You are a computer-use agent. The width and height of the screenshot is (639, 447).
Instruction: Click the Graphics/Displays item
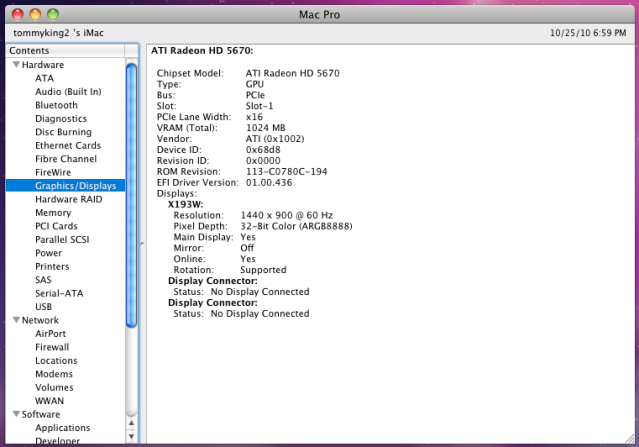[75, 186]
